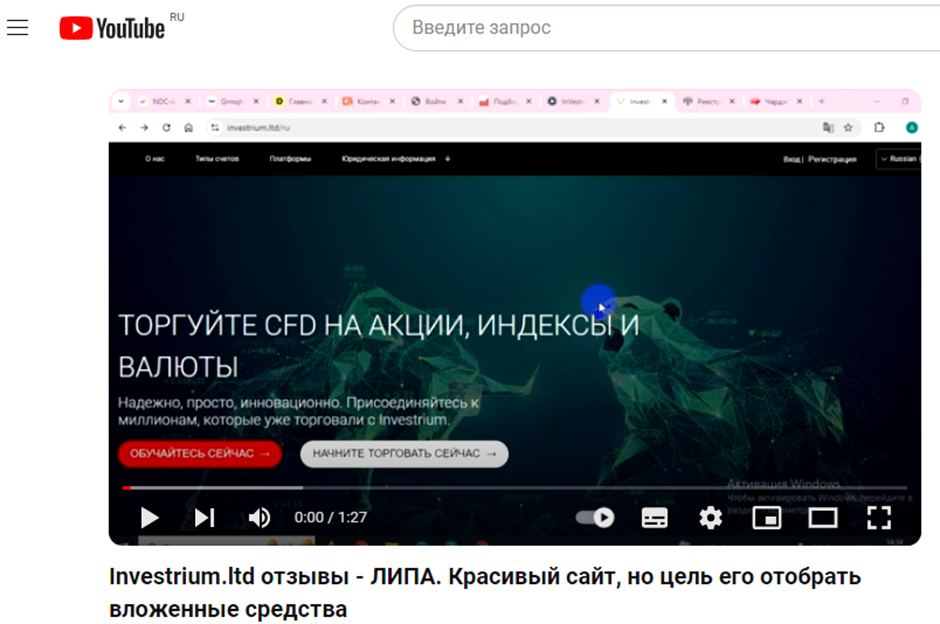Open the tab search chevron in the recorded browser
Image resolution: width=940 pixels, height=624 pixels.
click(121, 101)
